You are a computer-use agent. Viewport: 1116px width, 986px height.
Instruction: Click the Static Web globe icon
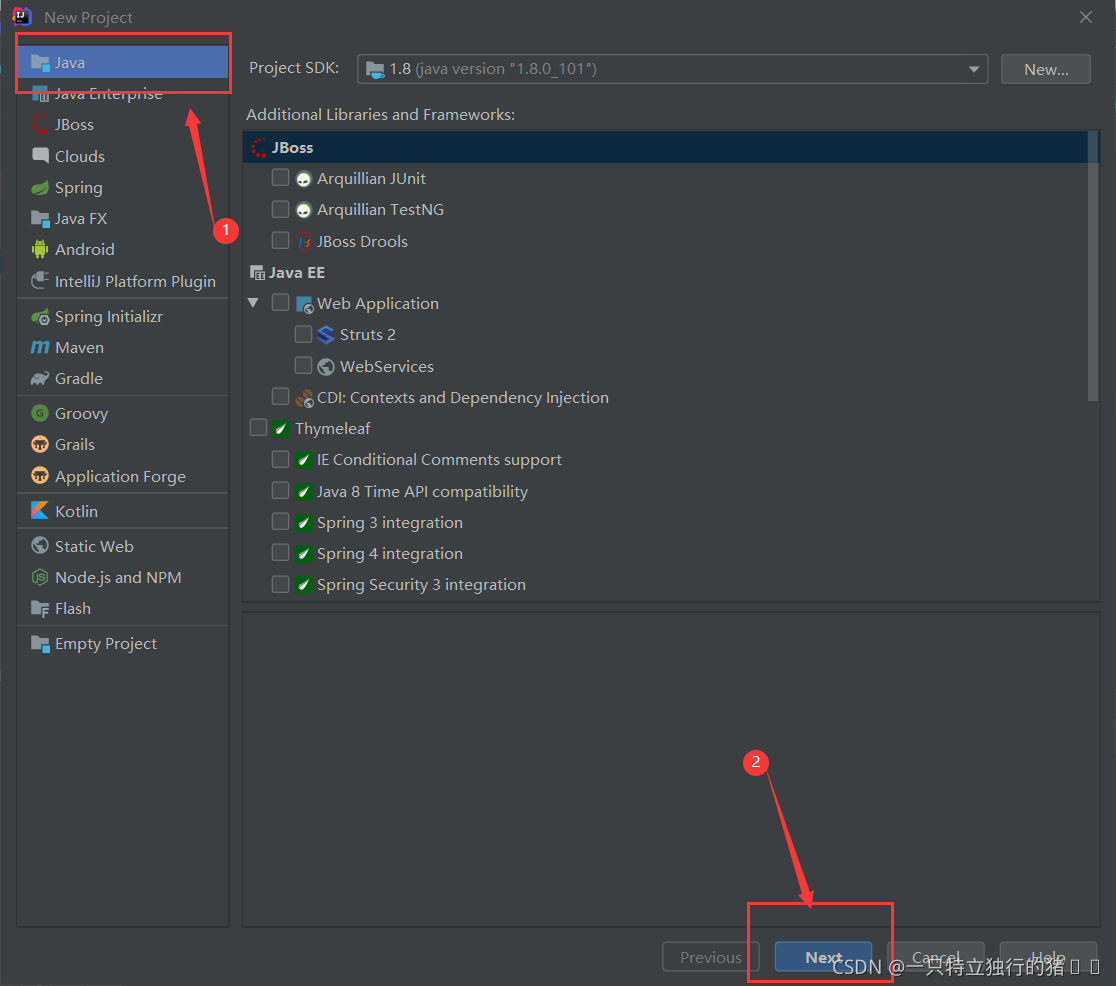(x=40, y=546)
